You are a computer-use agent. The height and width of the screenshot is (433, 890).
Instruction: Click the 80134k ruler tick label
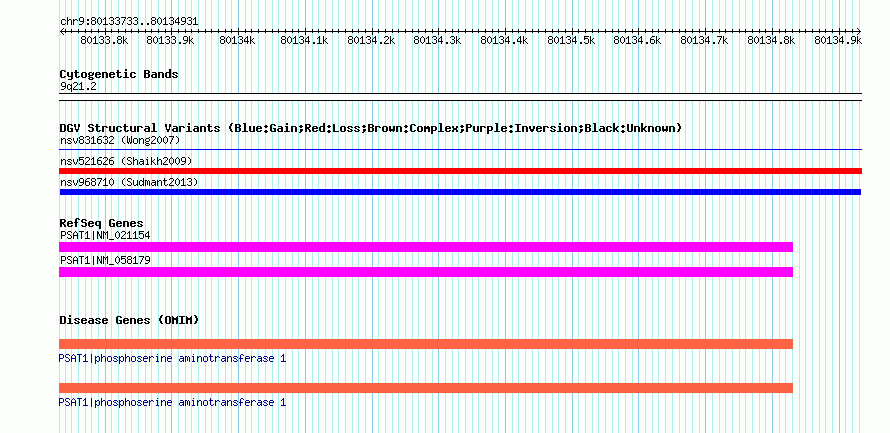(x=237, y=40)
